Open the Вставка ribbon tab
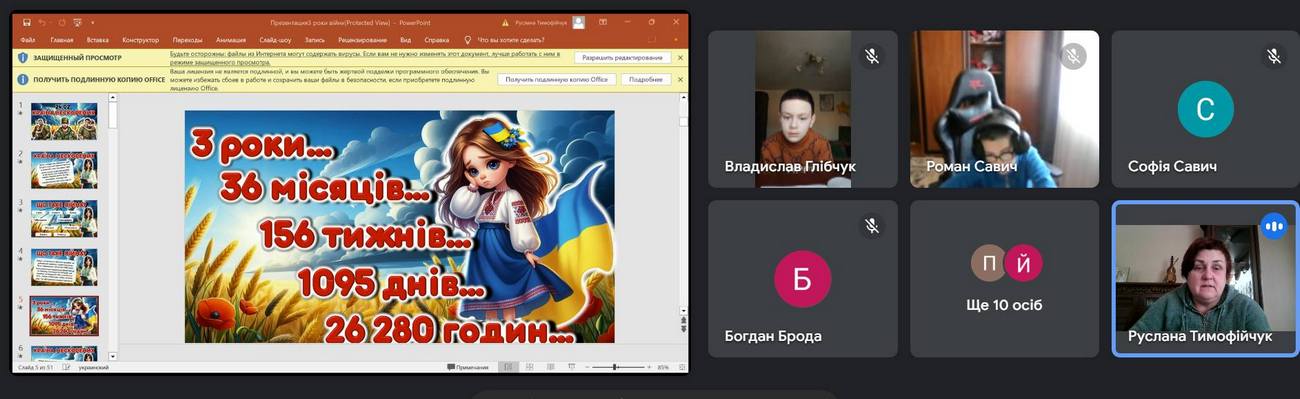The image size is (1300, 399). pos(98,40)
